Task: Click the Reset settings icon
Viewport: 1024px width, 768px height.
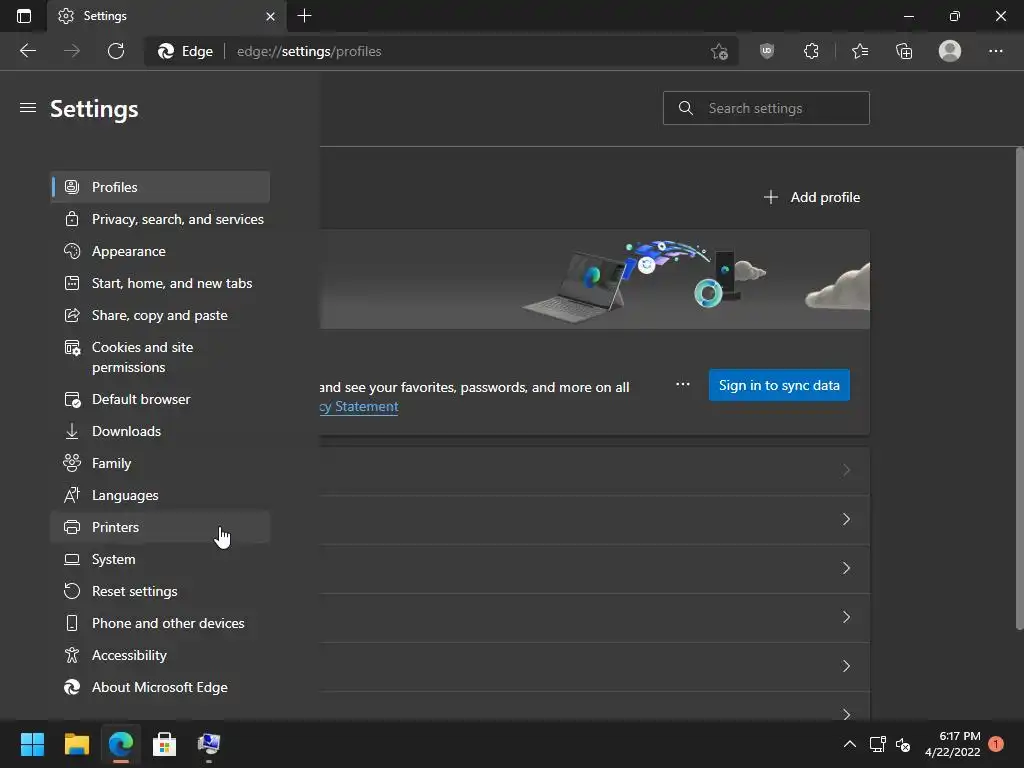Action: point(72,591)
